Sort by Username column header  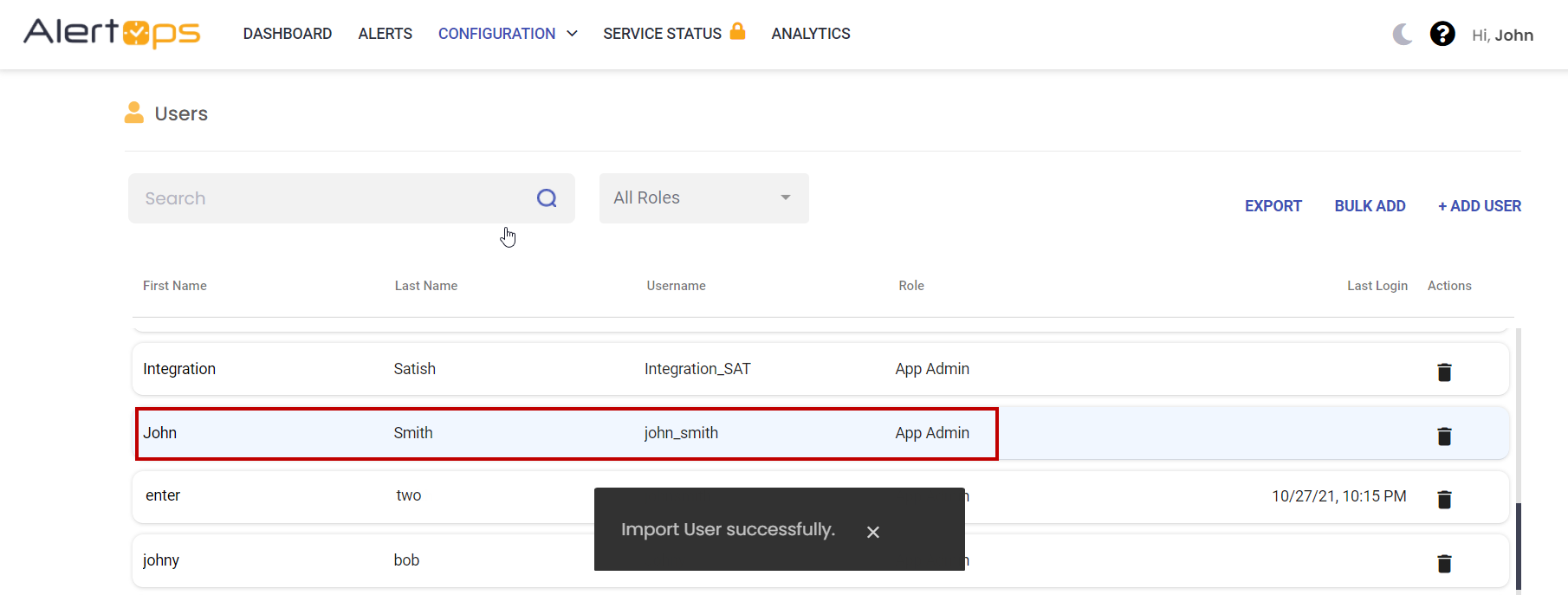pos(677,286)
